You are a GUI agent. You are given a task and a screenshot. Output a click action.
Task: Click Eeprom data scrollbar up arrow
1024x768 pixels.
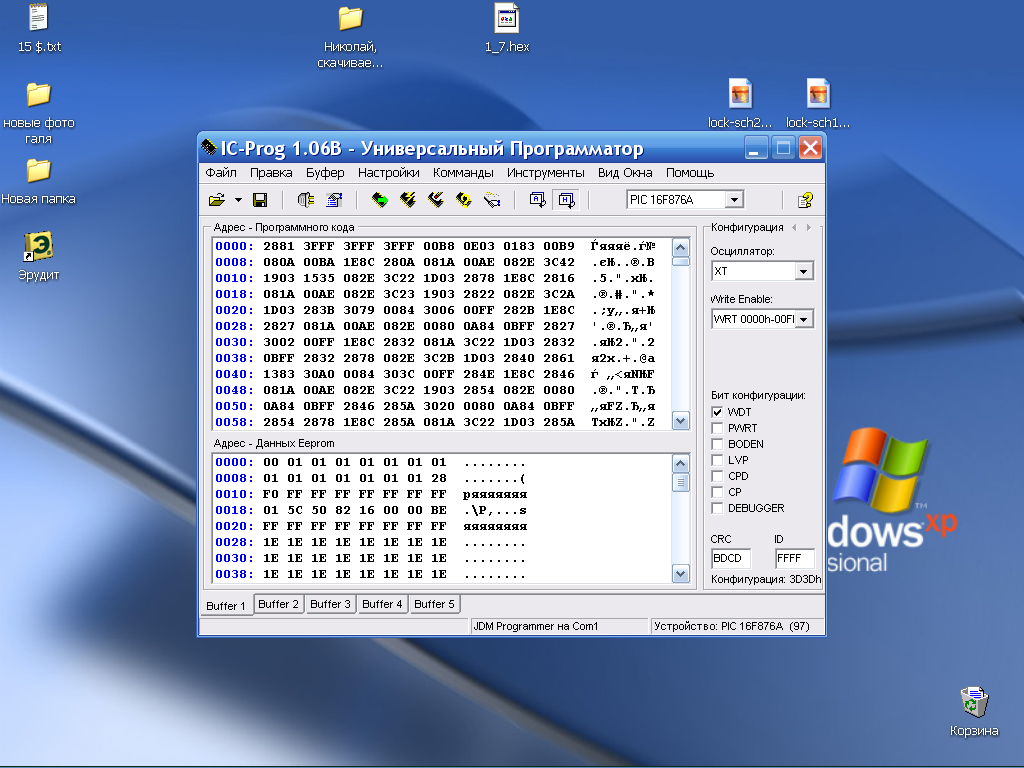pos(680,464)
